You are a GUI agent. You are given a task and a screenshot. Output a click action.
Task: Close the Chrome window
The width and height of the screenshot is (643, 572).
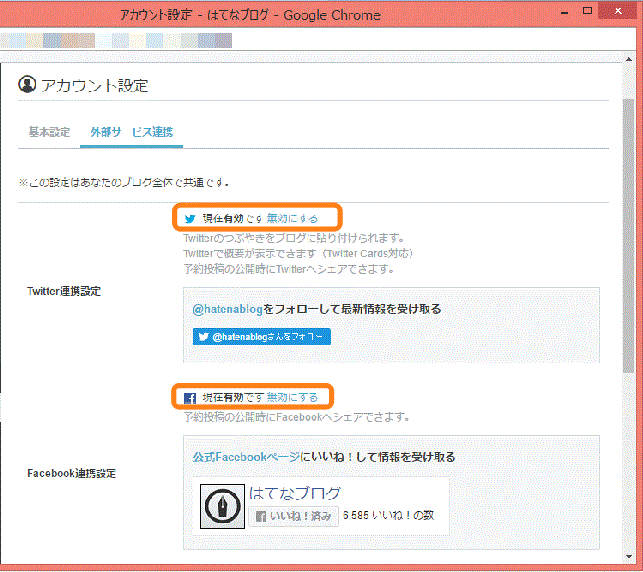click(618, 11)
